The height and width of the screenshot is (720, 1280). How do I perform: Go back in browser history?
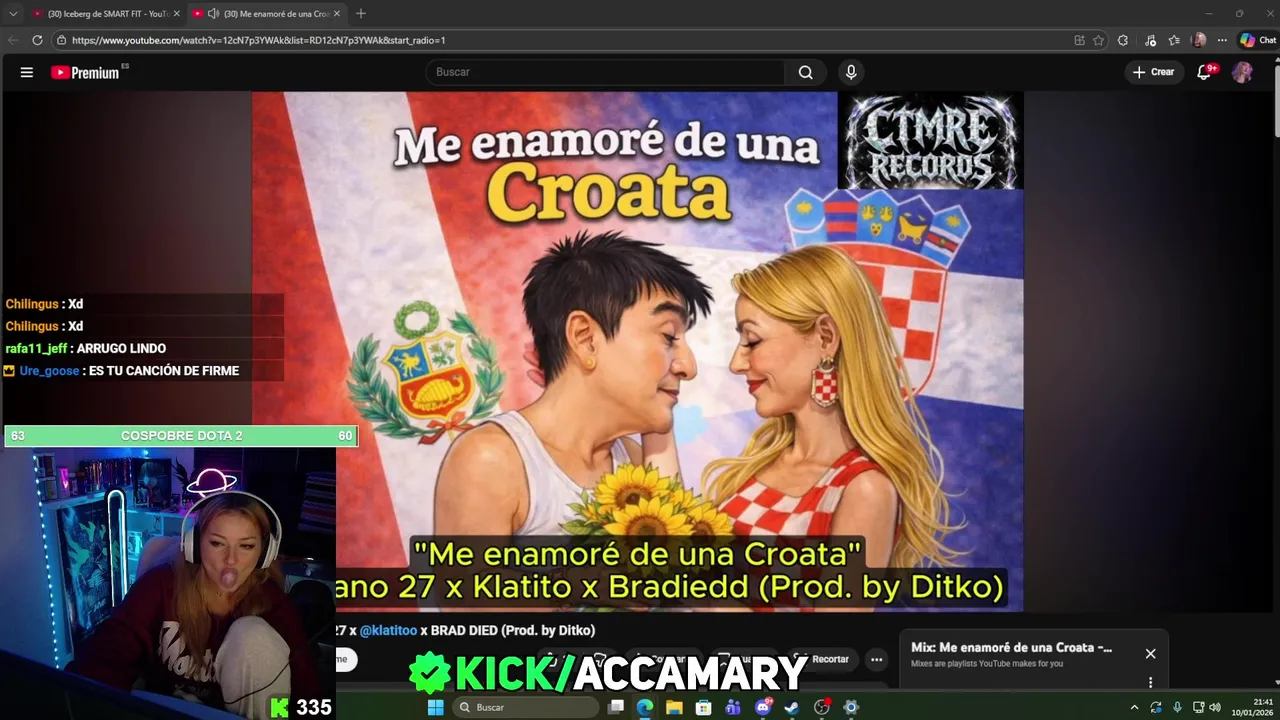point(13,40)
